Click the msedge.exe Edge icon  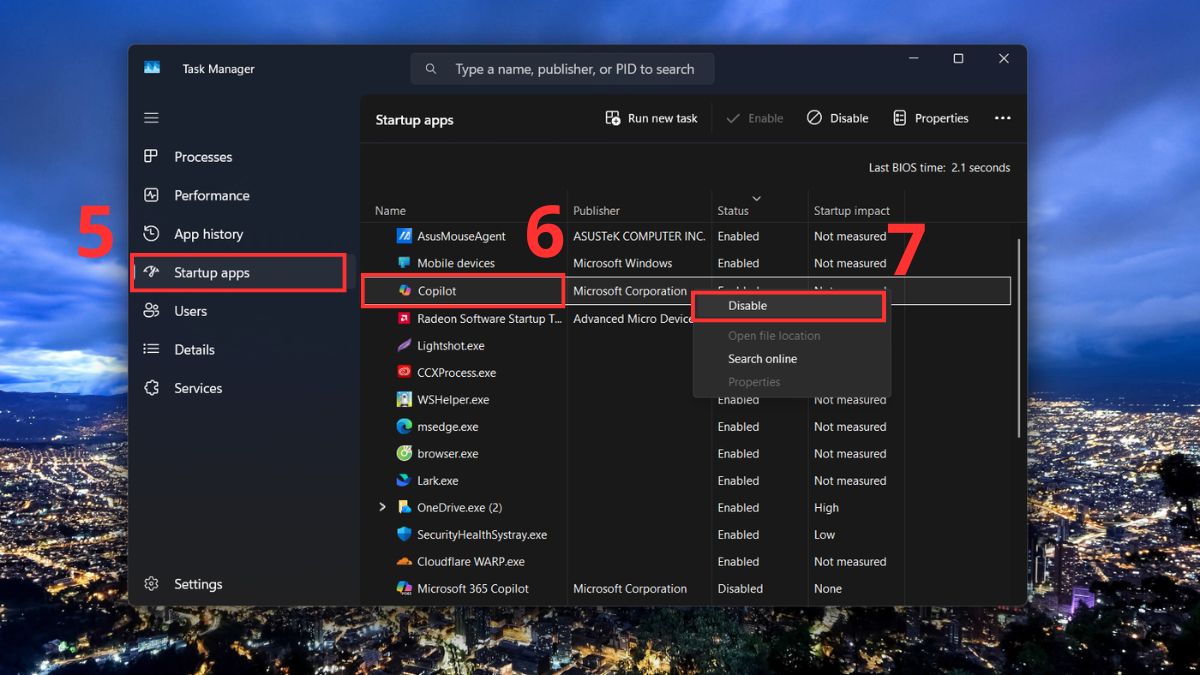(x=404, y=426)
